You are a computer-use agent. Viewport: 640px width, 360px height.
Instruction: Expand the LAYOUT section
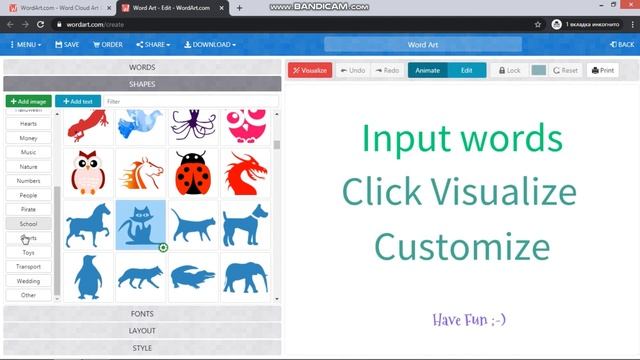click(x=142, y=331)
